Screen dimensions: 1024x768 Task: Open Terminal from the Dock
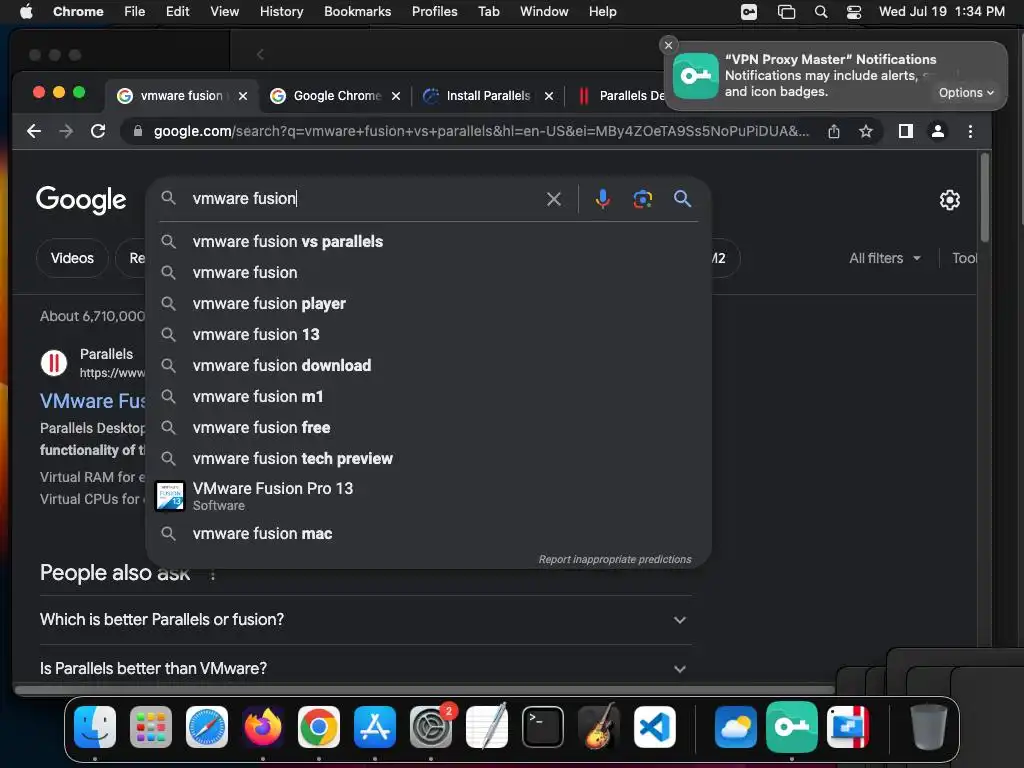pos(543,727)
